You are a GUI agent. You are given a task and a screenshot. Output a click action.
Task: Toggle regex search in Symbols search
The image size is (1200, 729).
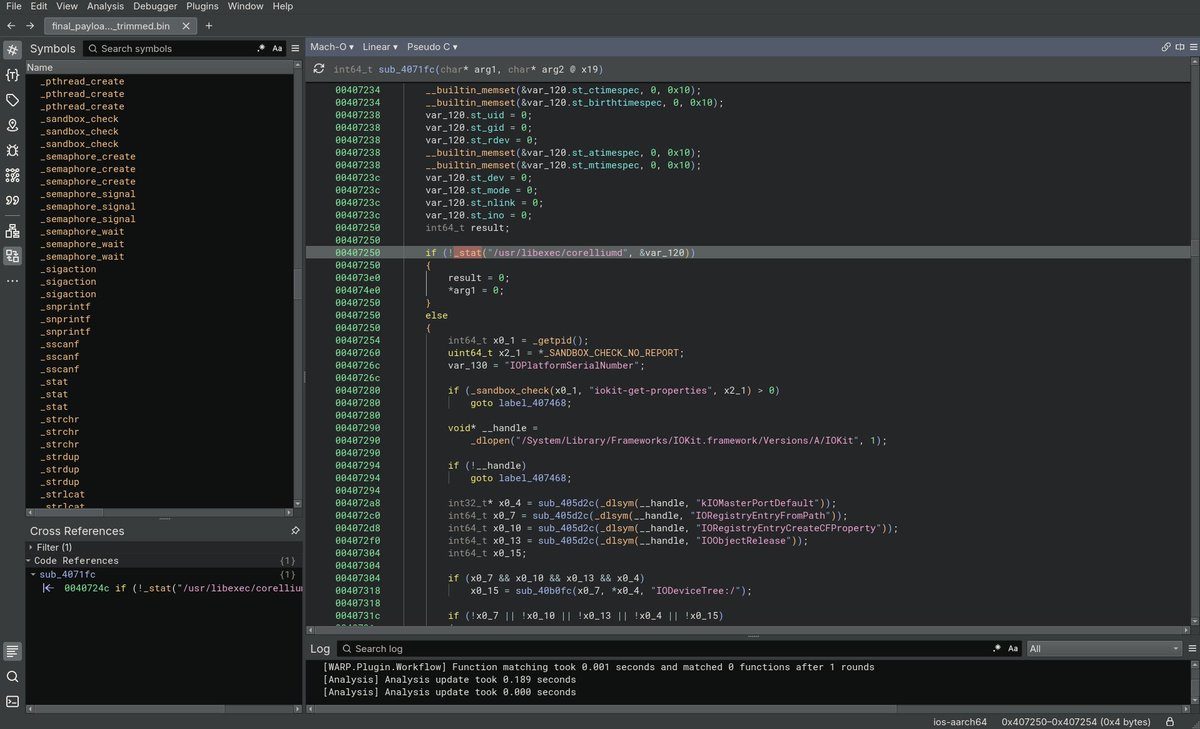tap(261, 48)
